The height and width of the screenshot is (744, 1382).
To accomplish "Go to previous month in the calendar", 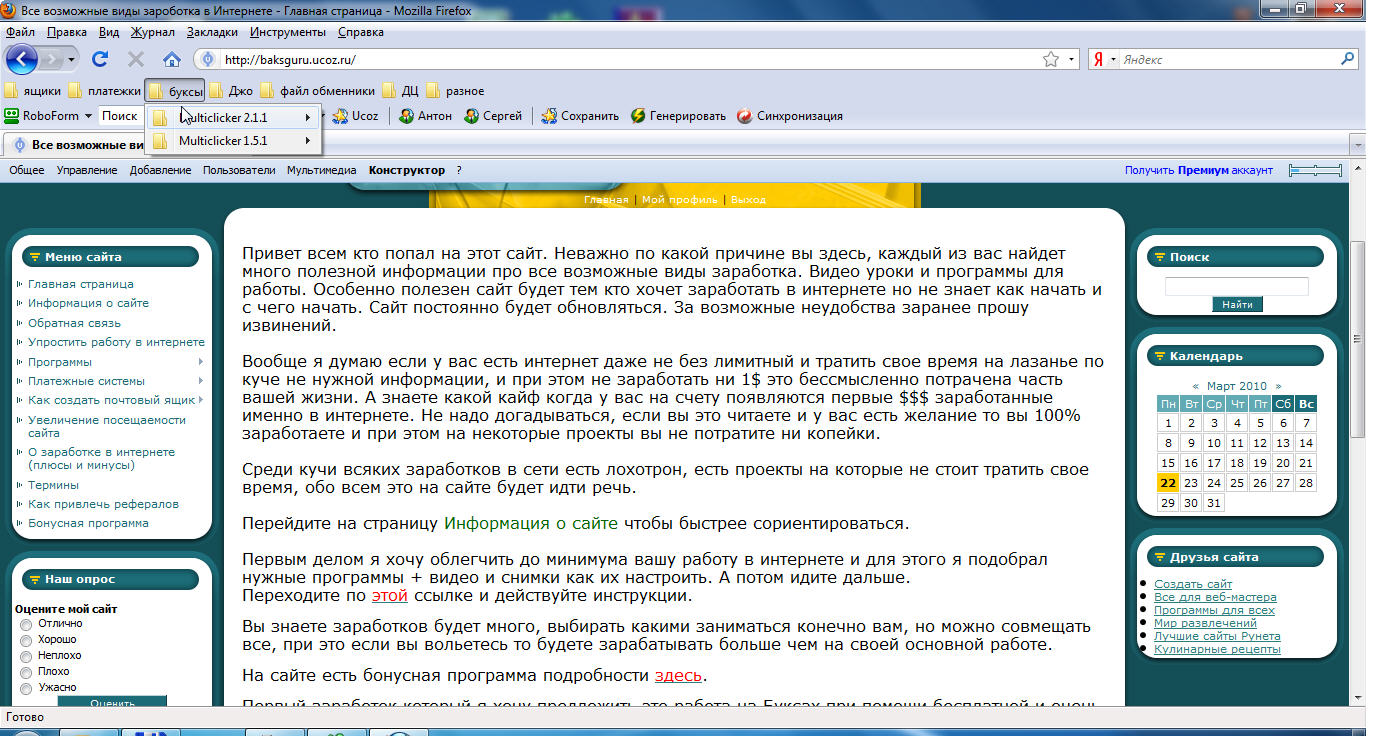I will pyautogui.click(x=1196, y=385).
